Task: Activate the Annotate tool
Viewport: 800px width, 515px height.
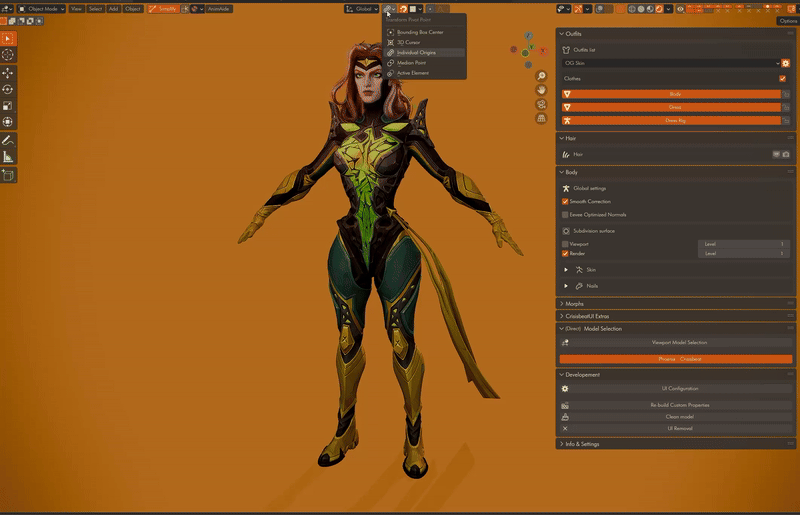Action: click(x=8, y=140)
